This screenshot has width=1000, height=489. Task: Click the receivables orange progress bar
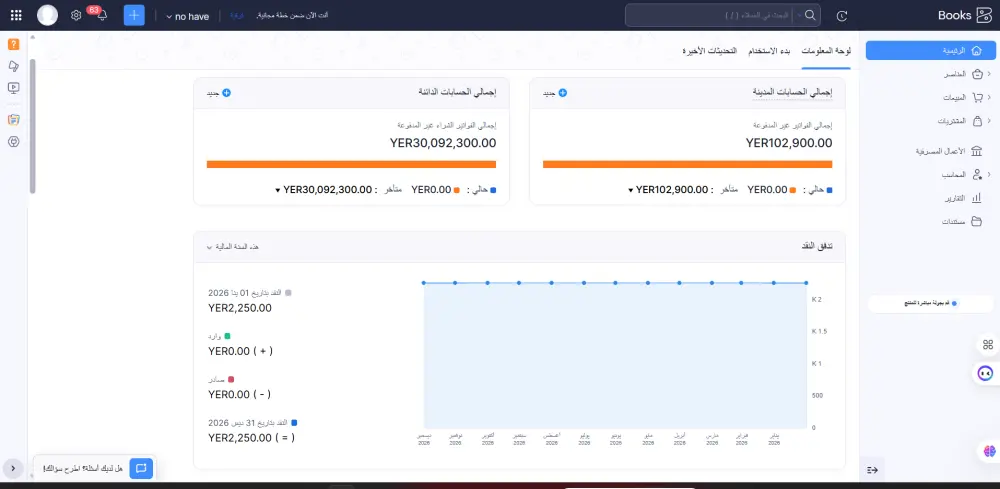click(x=688, y=164)
